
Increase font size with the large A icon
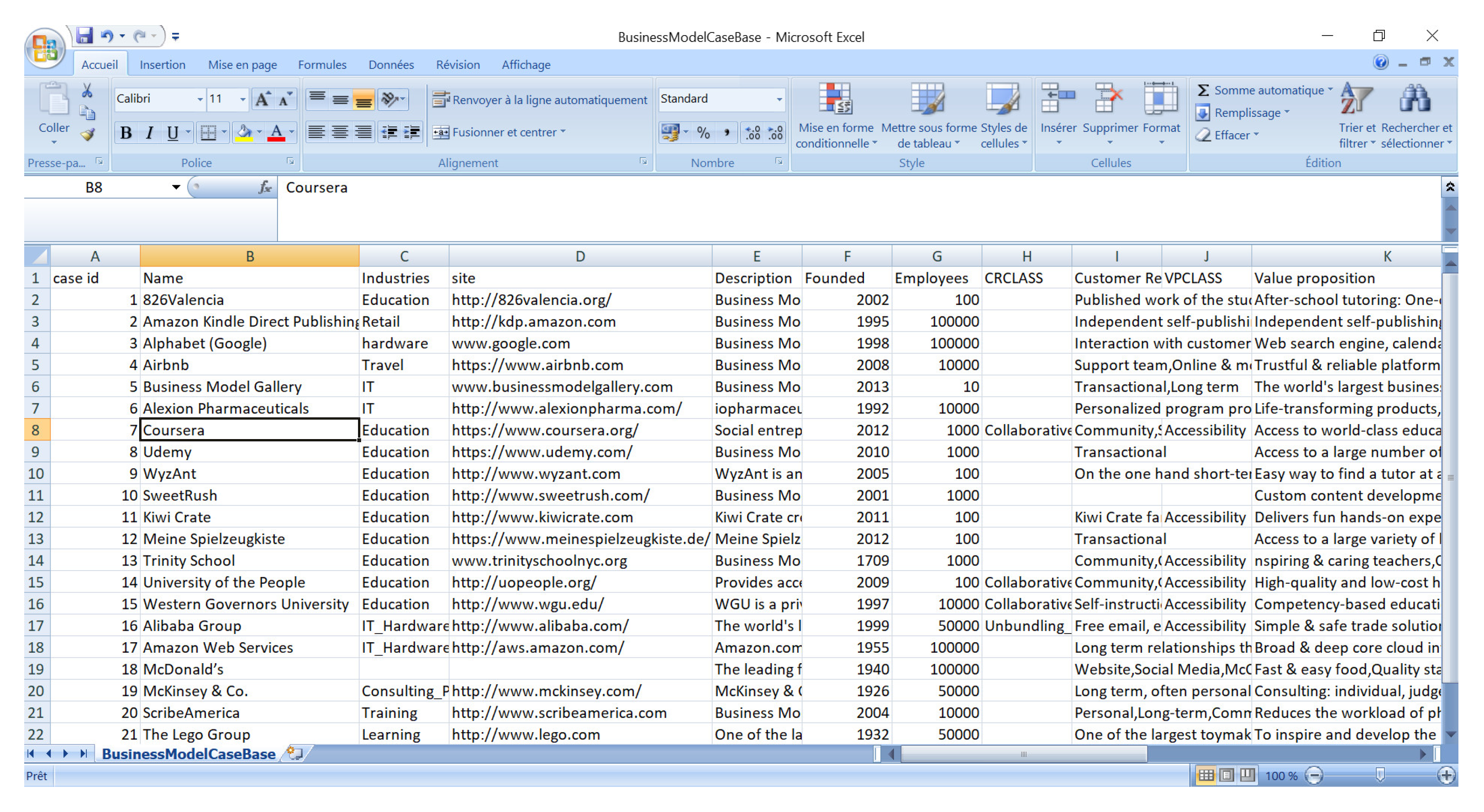click(x=263, y=99)
